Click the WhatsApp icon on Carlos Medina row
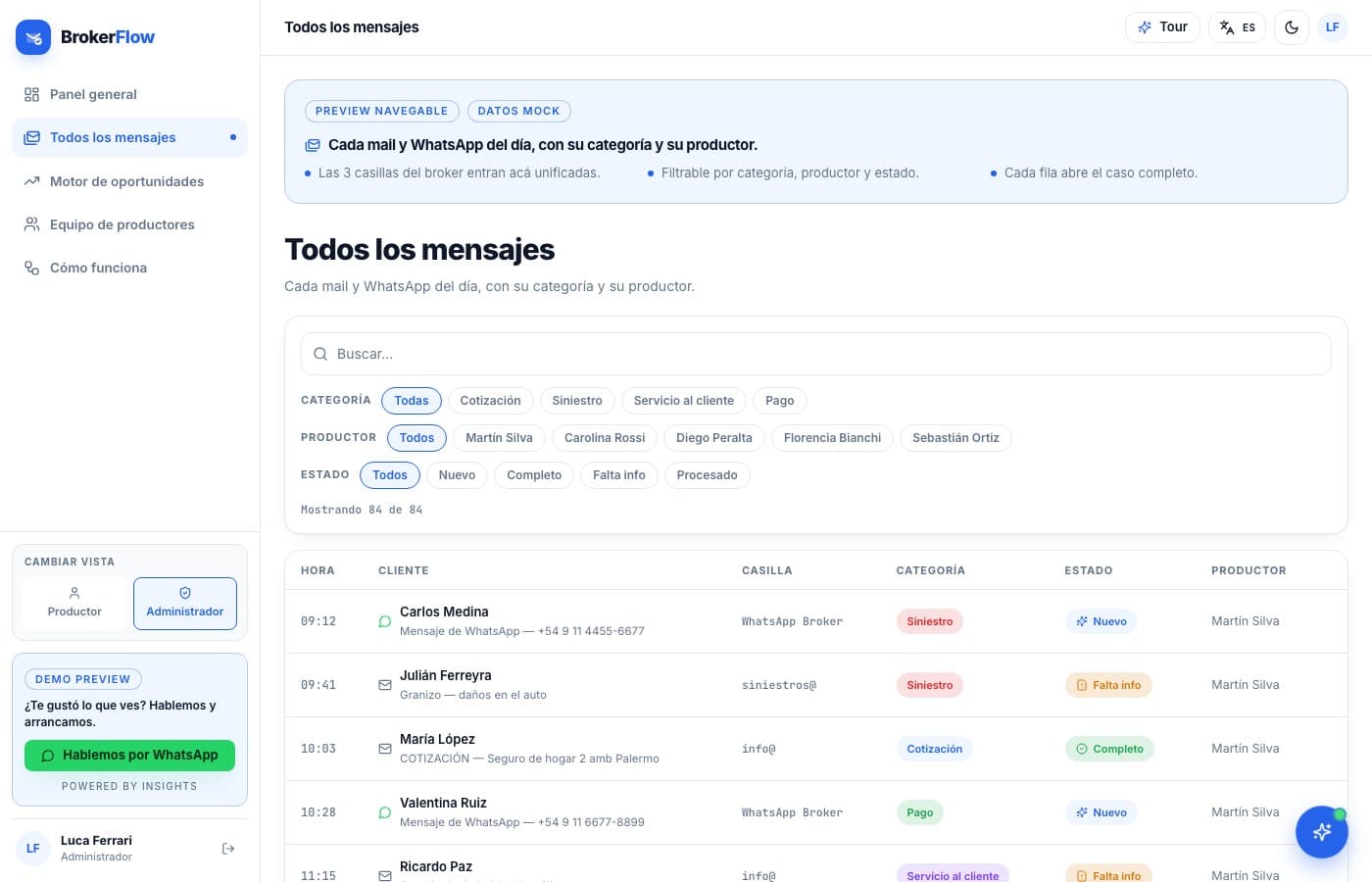The width and height of the screenshot is (1372, 882). click(x=385, y=621)
